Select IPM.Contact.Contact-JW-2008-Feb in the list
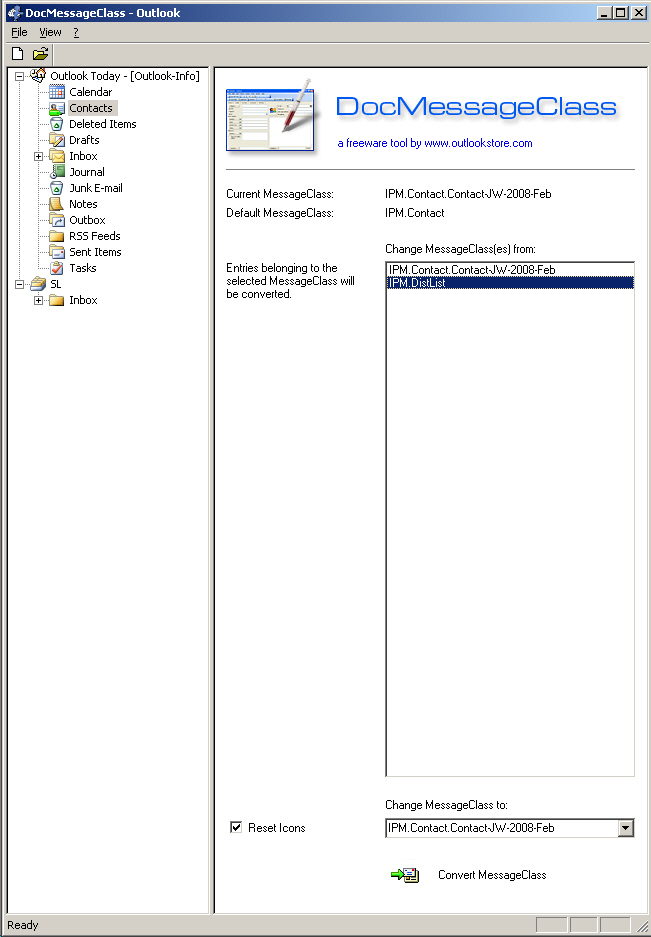Image resolution: width=651 pixels, height=937 pixels. point(510,270)
